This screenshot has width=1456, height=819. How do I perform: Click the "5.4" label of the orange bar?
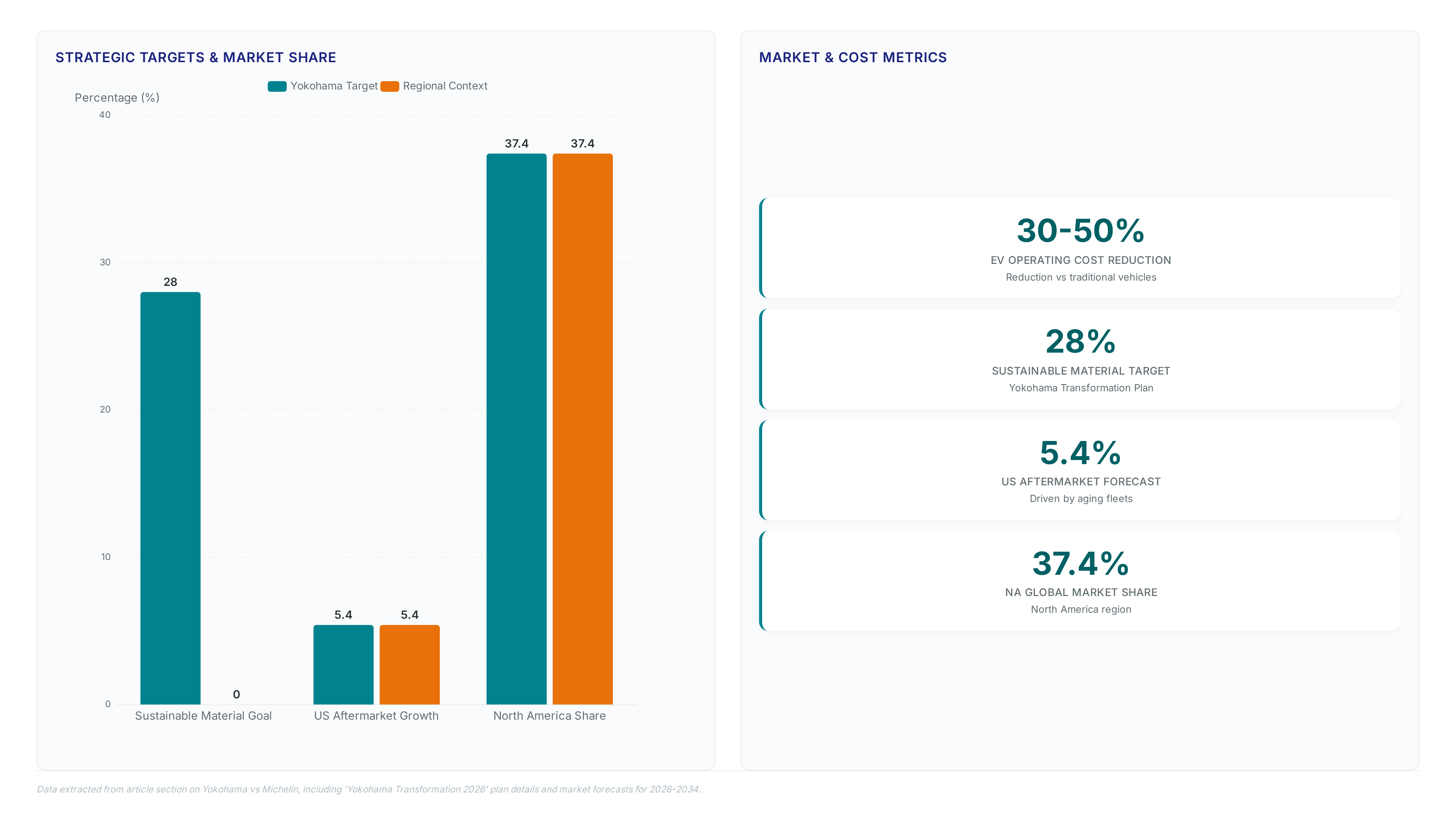coord(410,615)
